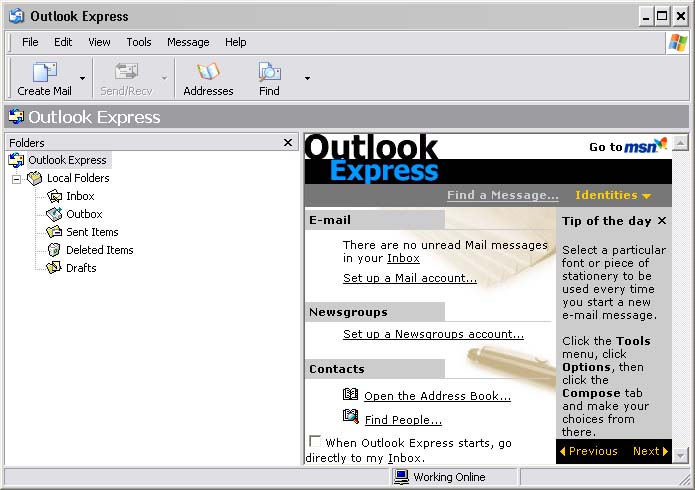
Task: Click the Drafts folder icon
Action: coord(54,268)
